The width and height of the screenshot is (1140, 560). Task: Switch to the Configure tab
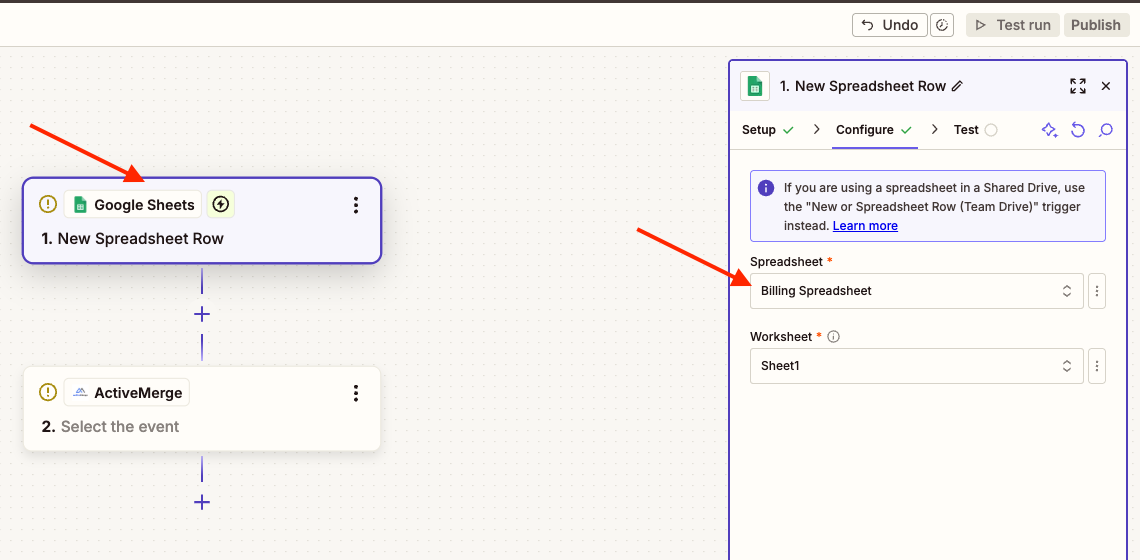[x=874, y=130]
